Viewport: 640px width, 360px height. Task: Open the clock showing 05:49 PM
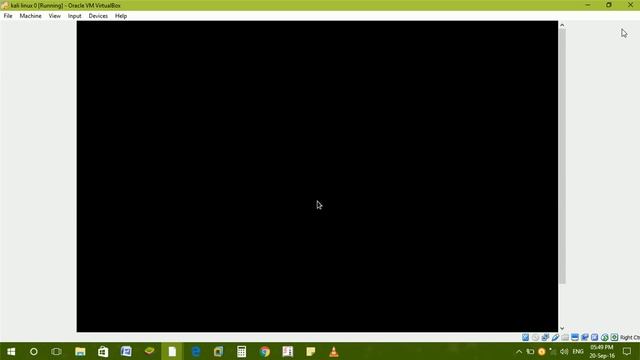(x=602, y=351)
